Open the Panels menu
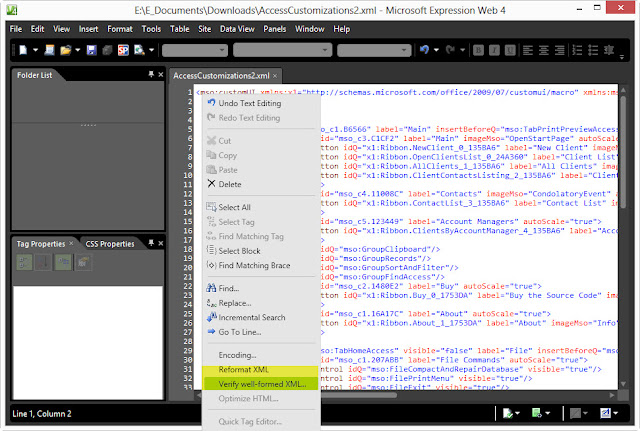Screen dimensions: 640x431 point(275,29)
